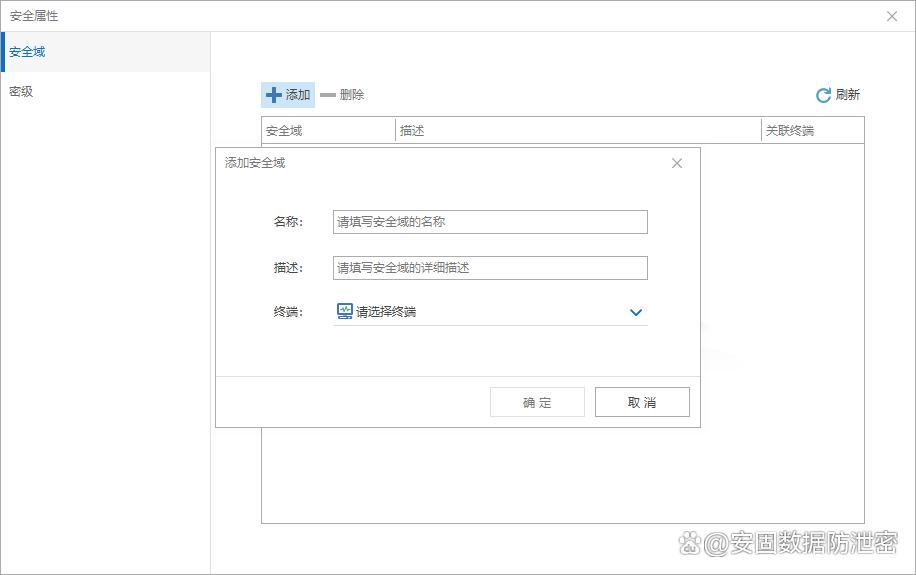Focus the 名称 input field
This screenshot has width=916, height=575.
pos(490,222)
